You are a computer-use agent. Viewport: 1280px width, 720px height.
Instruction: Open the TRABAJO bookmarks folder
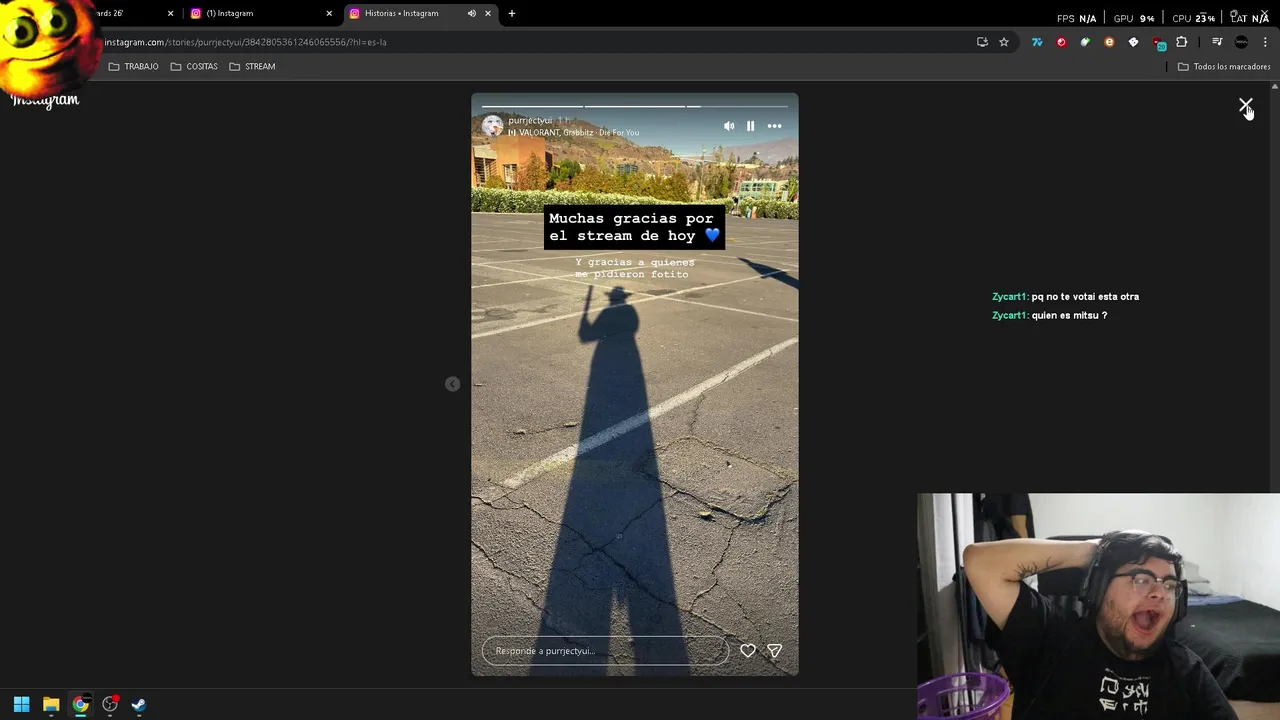134,66
